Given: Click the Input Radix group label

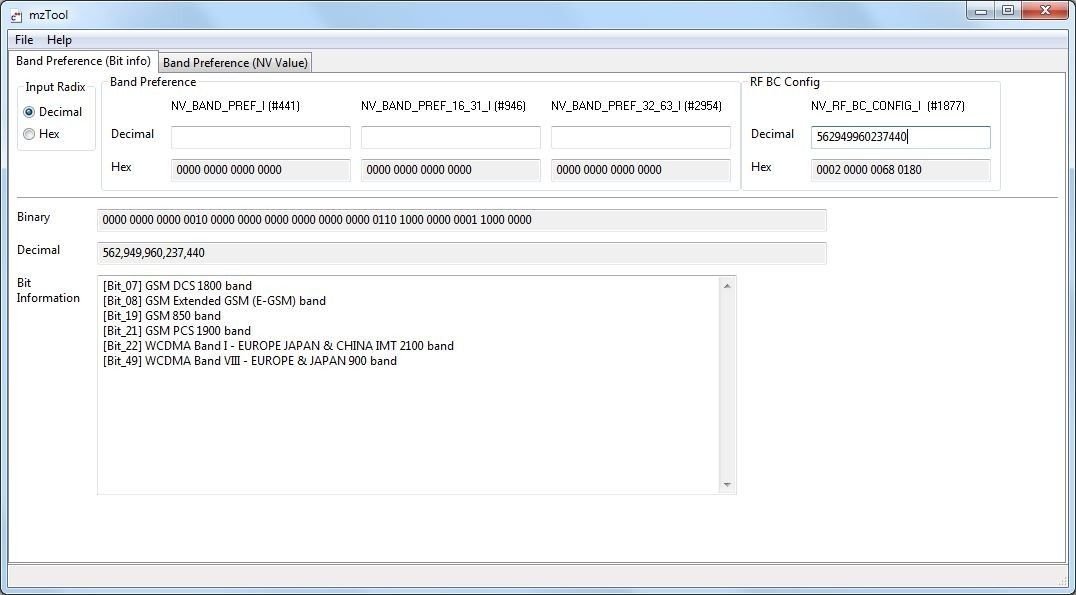Looking at the screenshot, I should click(x=56, y=87).
